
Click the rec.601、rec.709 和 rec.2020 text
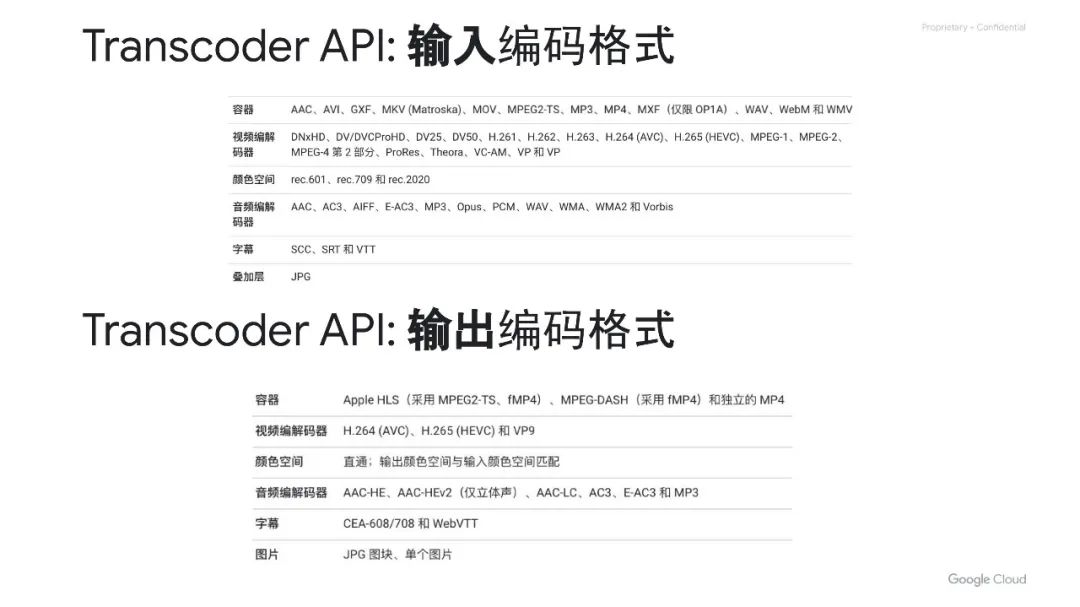coord(360,180)
